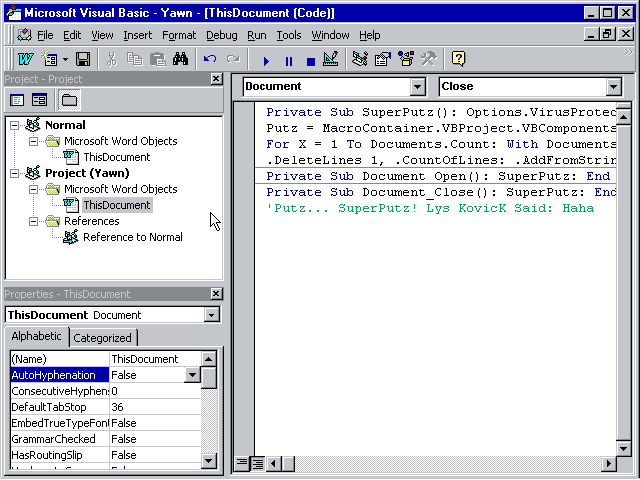Select ThisDocument under Project (Yawn)
This screenshot has height=480, width=640.
click(x=117, y=205)
